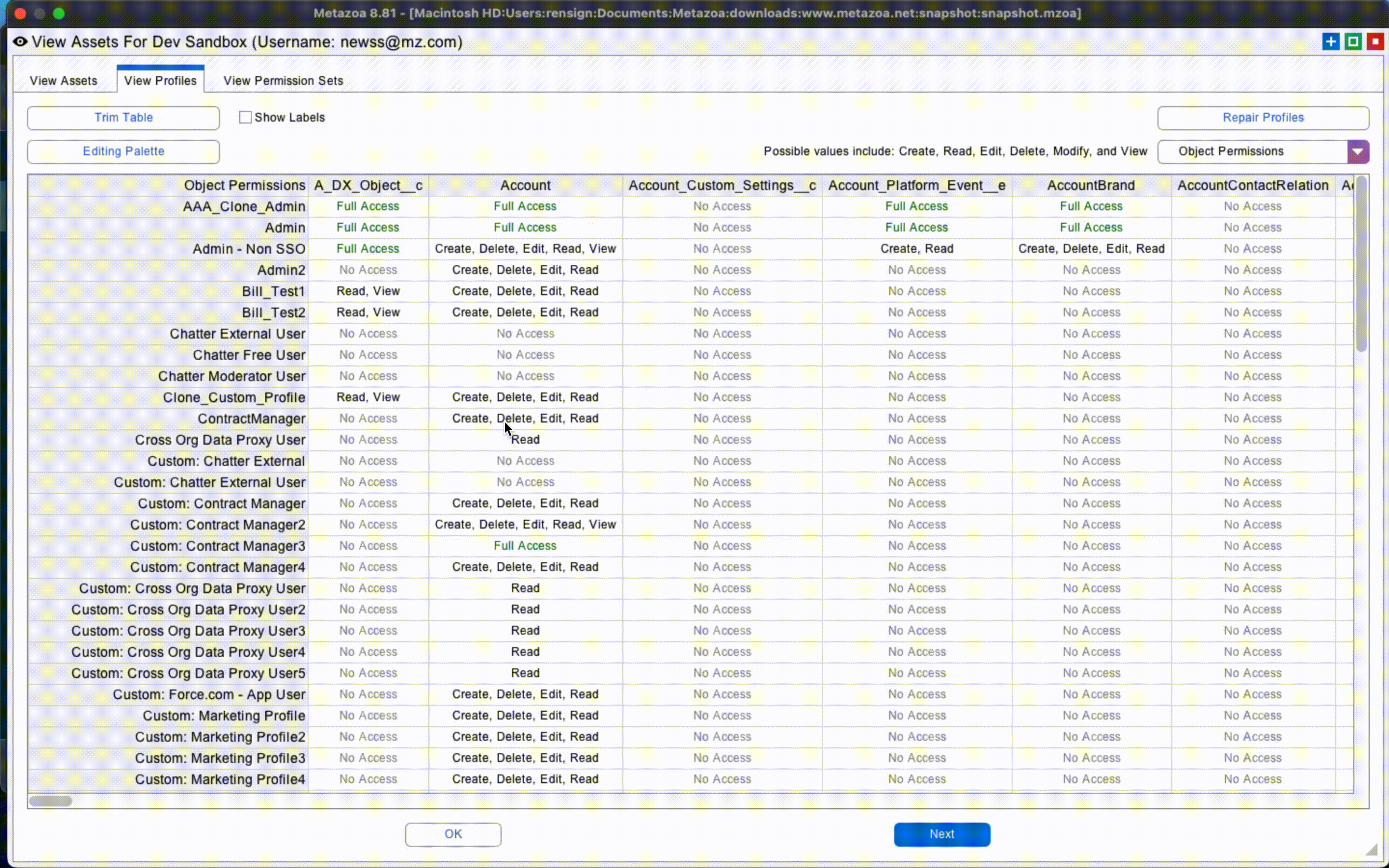
Task: Select Custom: Force.com - App User row
Action: point(209,694)
